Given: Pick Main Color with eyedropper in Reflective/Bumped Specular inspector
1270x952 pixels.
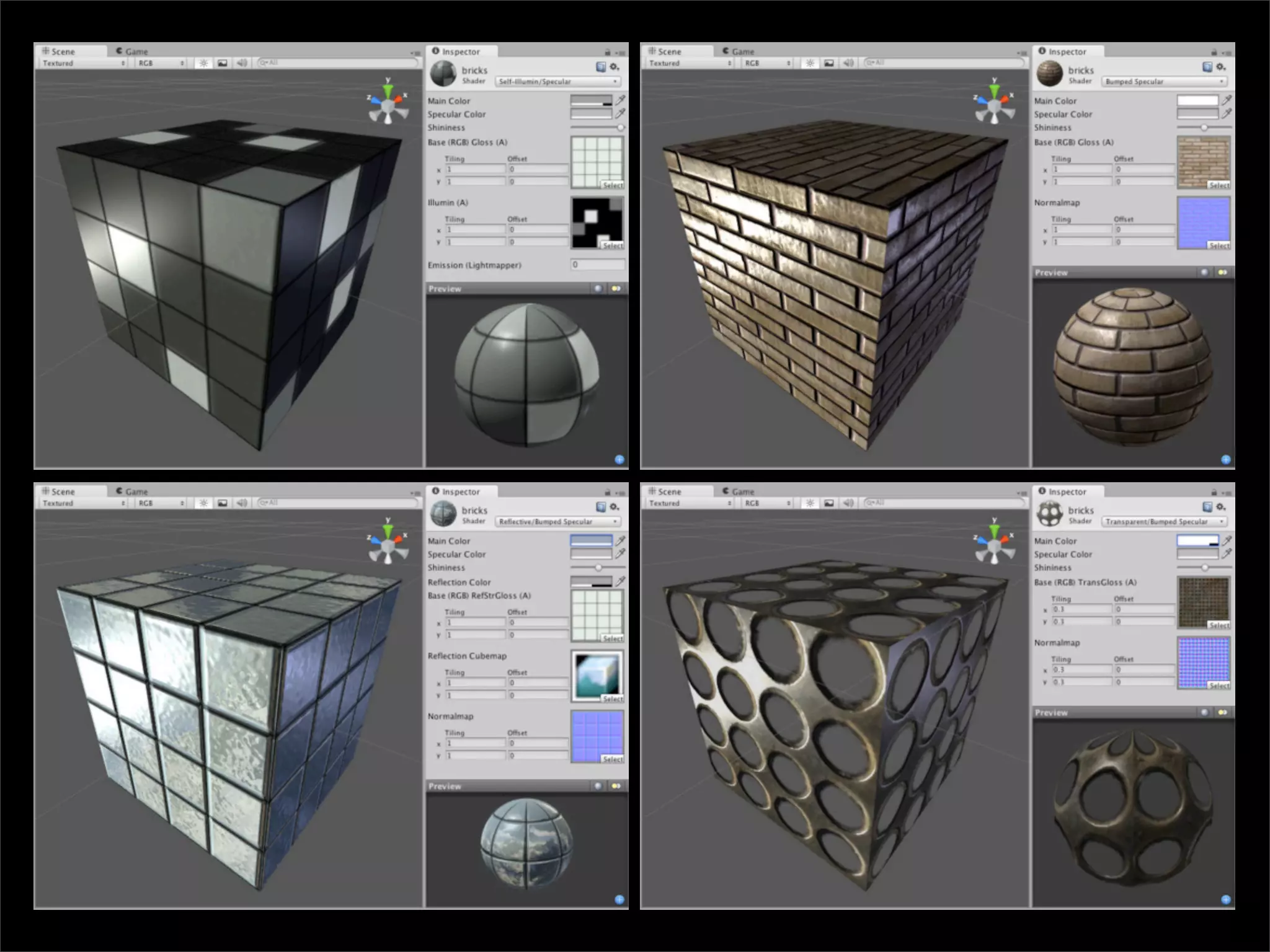Looking at the screenshot, I should (x=620, y=540).
